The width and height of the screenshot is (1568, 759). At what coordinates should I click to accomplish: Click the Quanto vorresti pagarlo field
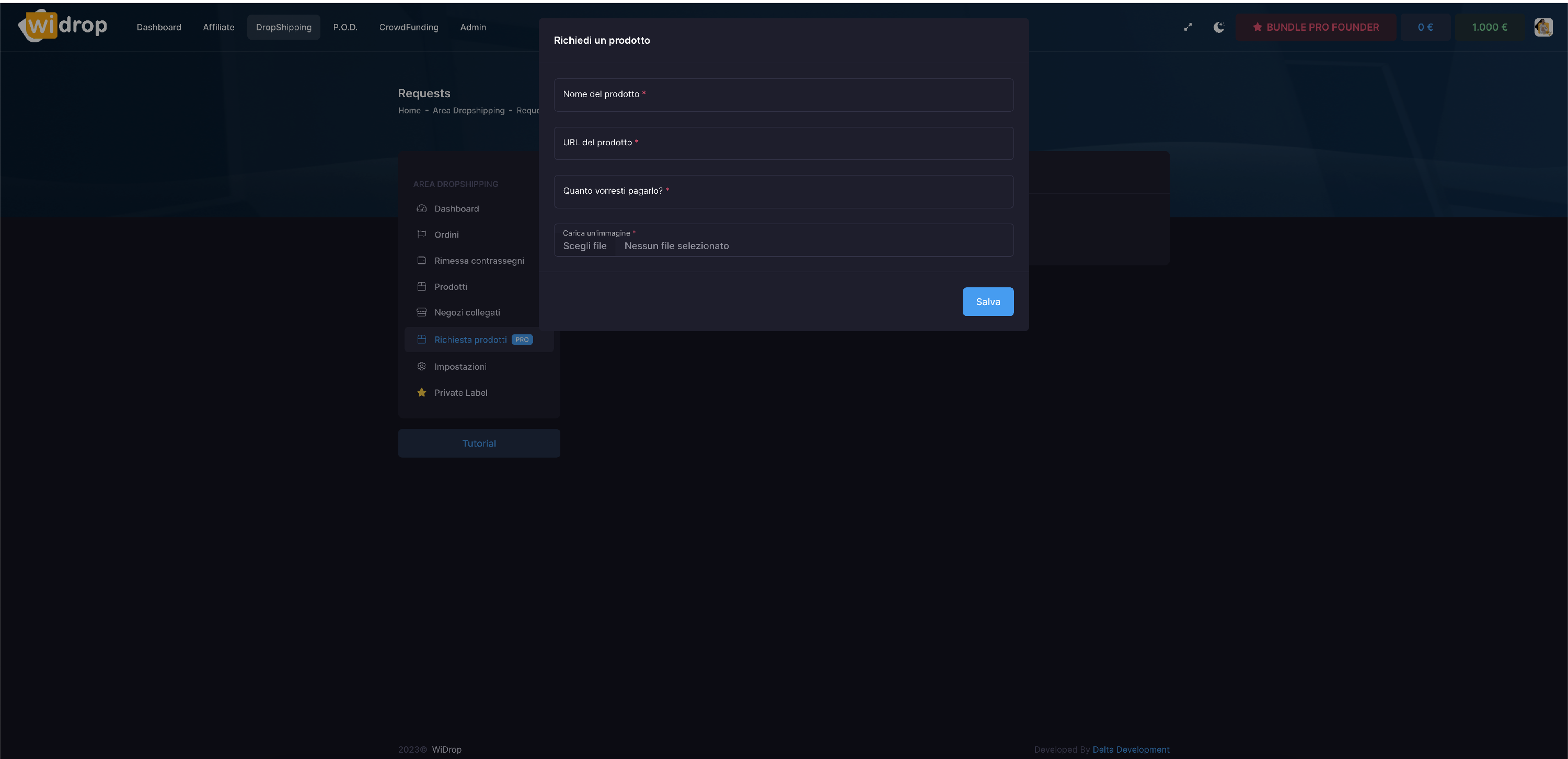(x=783, y=192)
